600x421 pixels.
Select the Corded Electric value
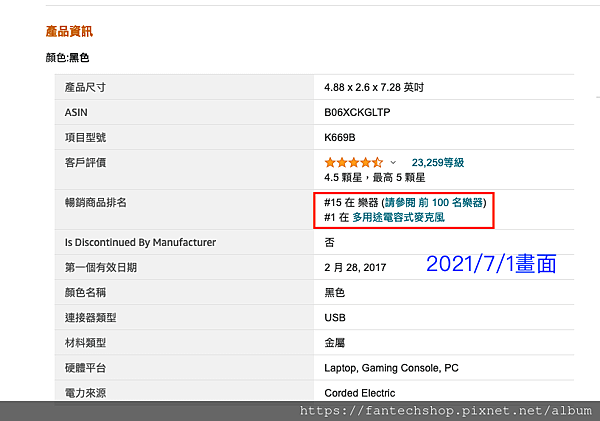[359, 393]
